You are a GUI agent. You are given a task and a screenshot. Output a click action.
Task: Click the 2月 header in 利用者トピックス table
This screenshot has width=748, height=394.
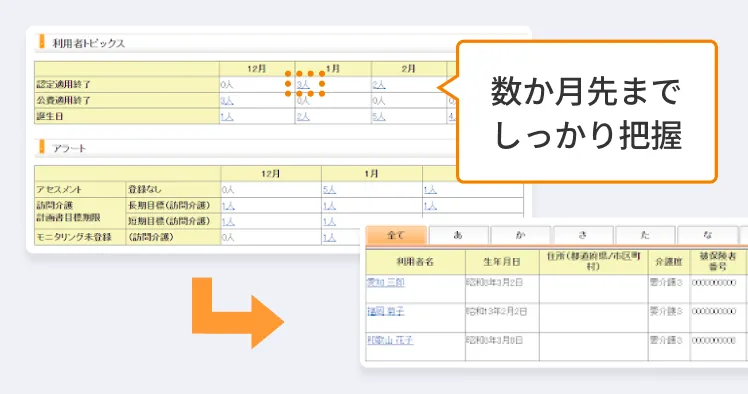point(408,69)
